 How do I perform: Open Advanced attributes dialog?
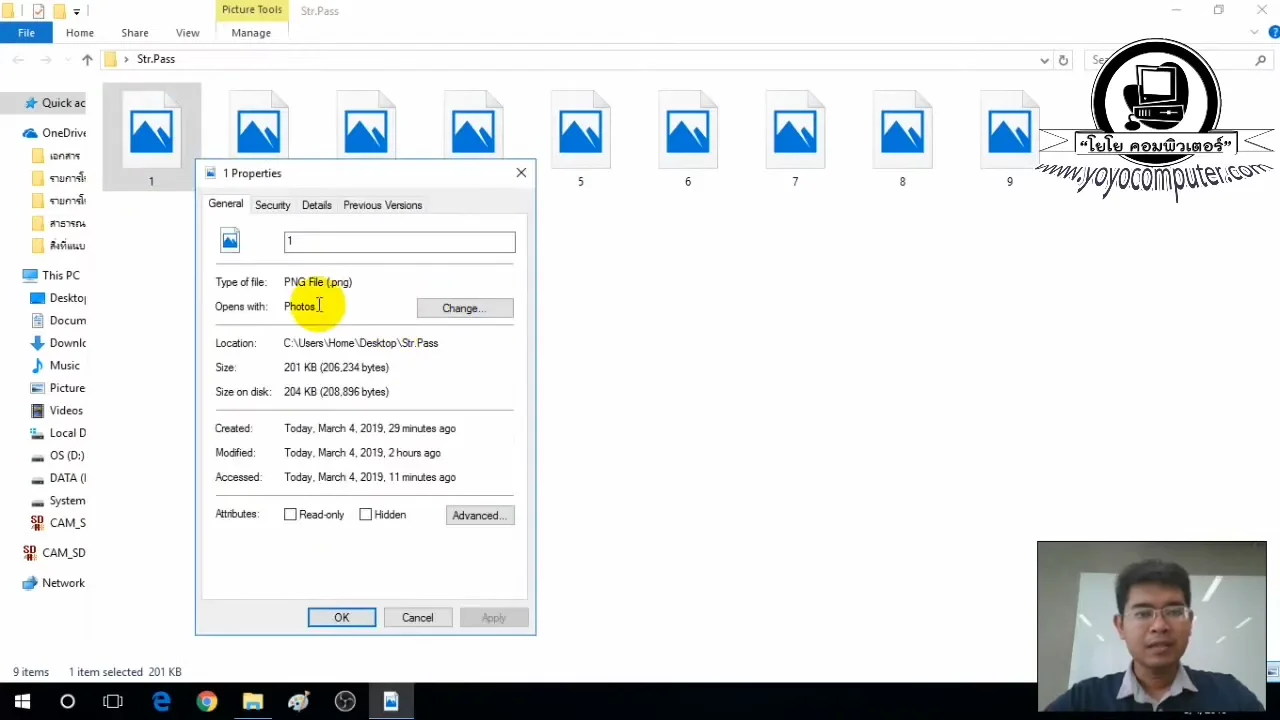[x=479, y=515]
